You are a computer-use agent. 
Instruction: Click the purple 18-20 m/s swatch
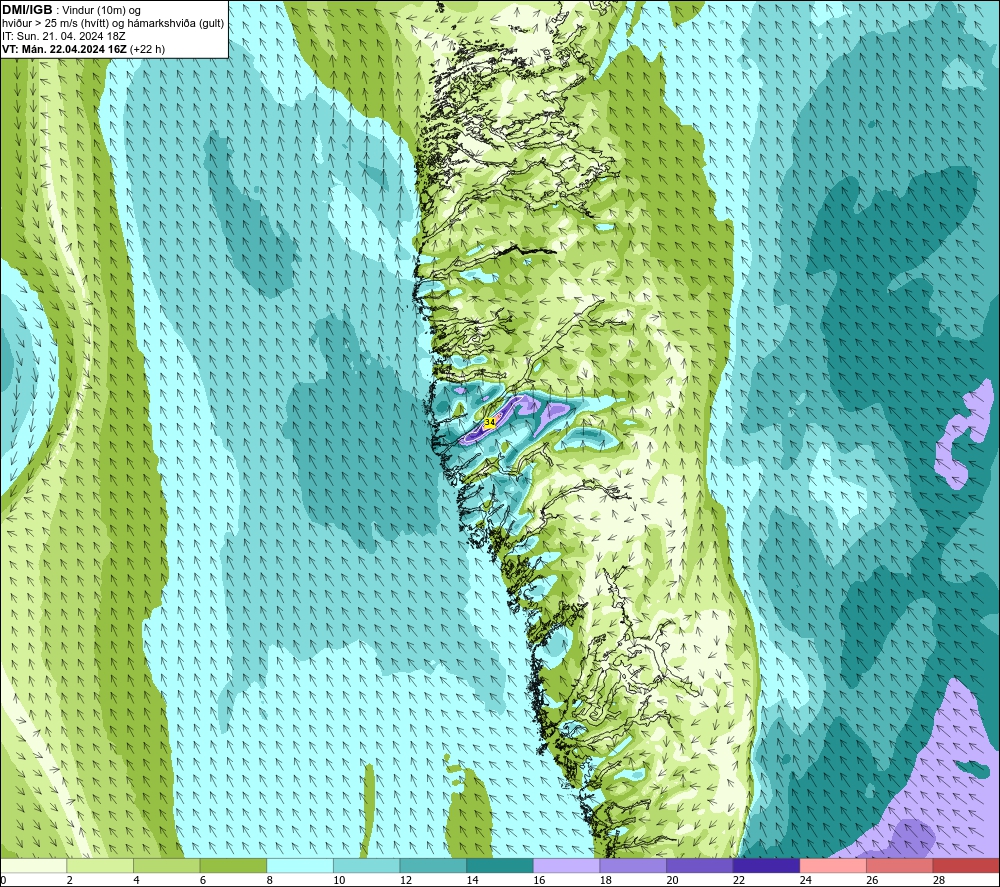point(633,865)
